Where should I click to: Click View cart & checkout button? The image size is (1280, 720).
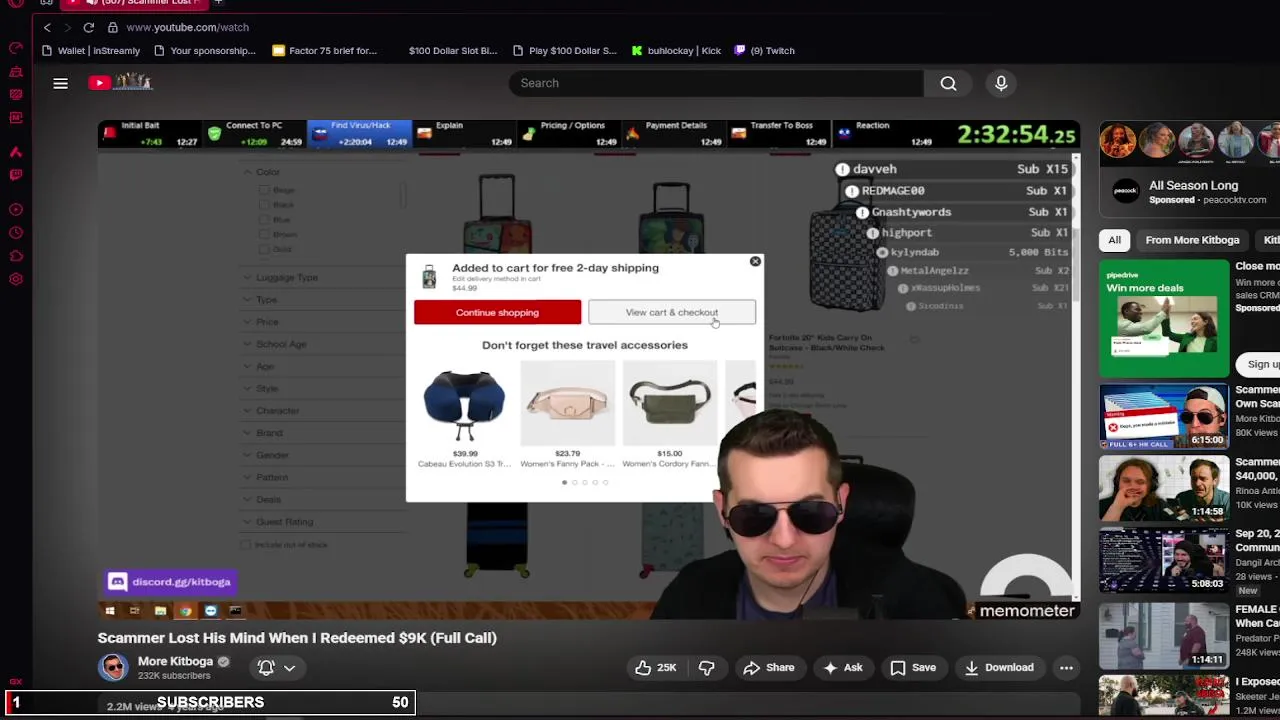(672, 312)
